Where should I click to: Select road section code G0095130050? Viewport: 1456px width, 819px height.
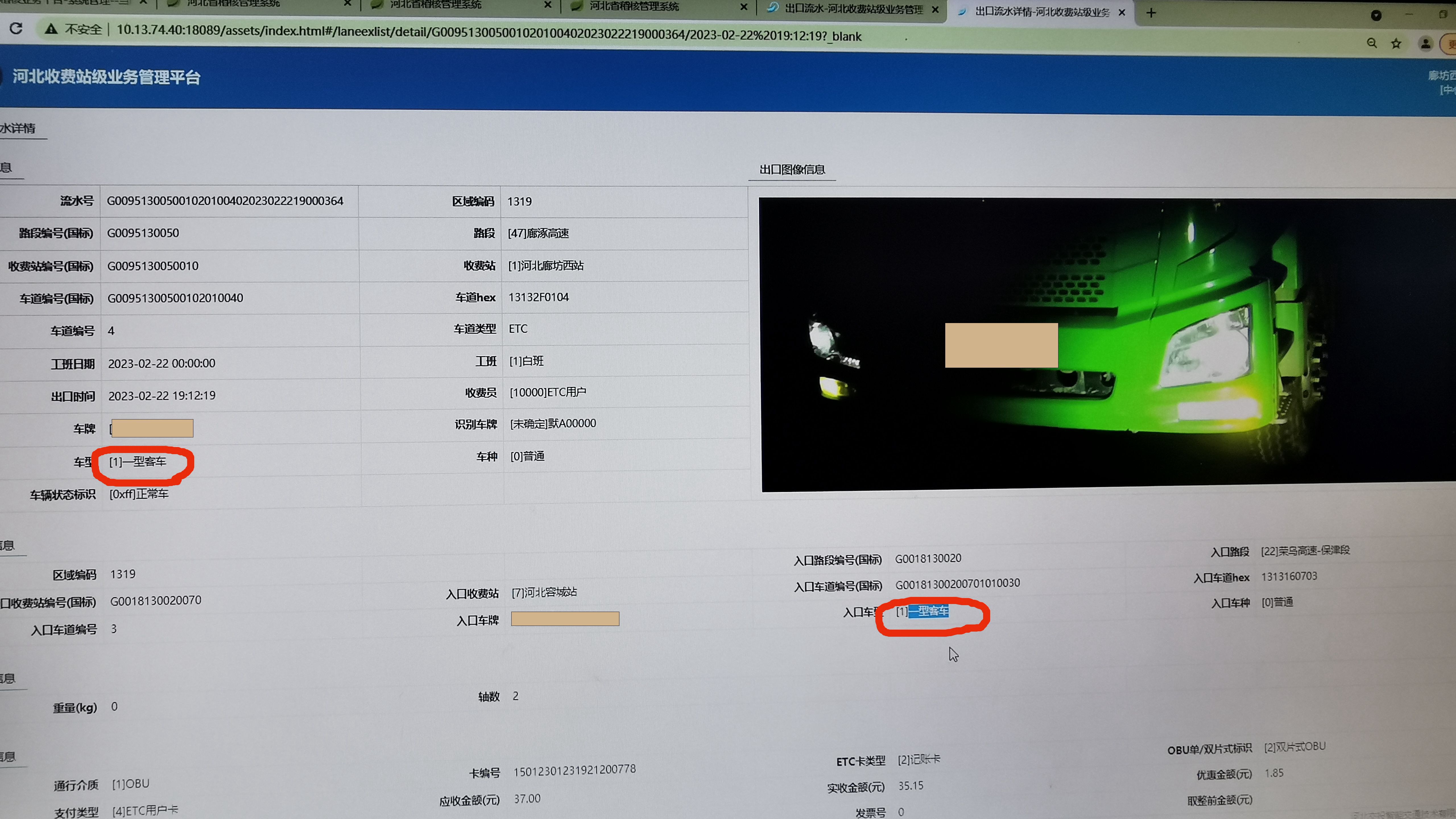[x=143, y=233]
